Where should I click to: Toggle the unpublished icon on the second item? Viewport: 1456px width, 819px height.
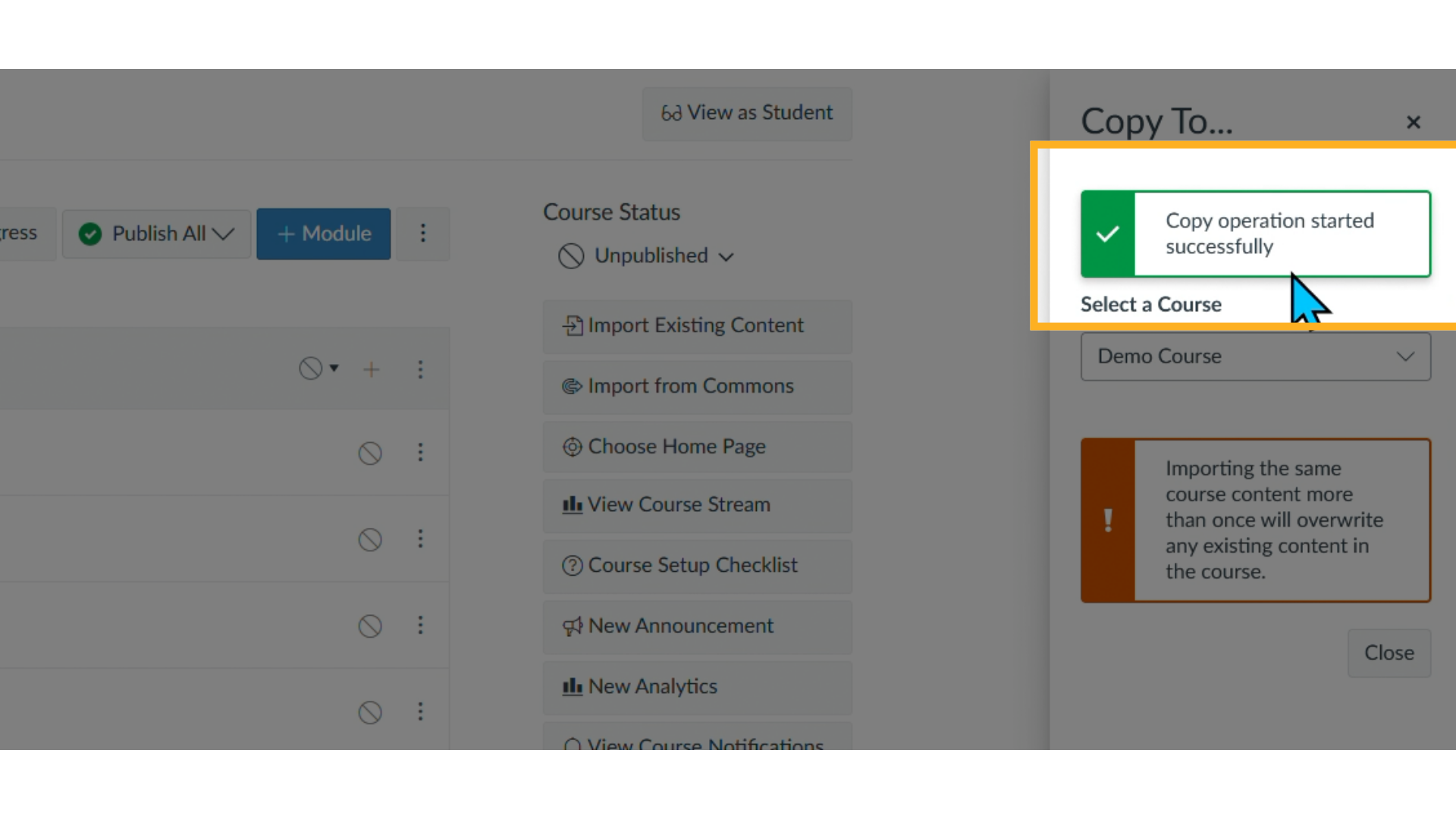370,539
